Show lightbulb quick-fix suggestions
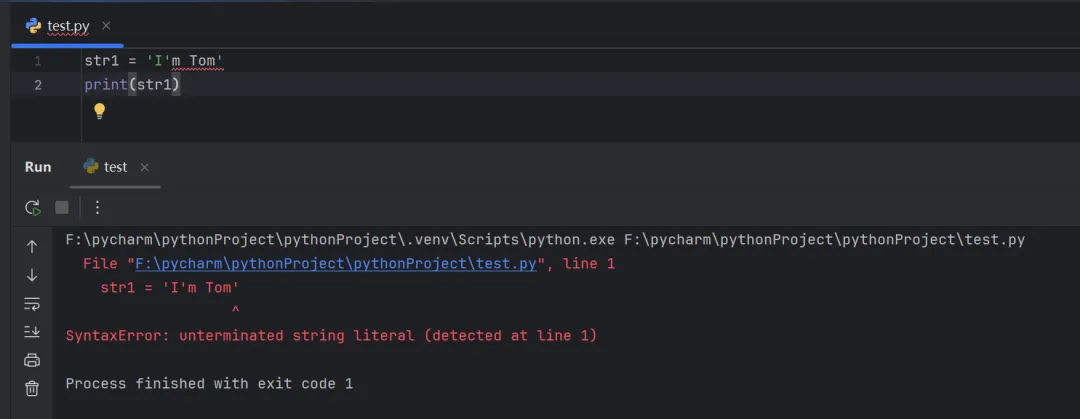Viewport: 1080px width, 419px height. point(99,111)
